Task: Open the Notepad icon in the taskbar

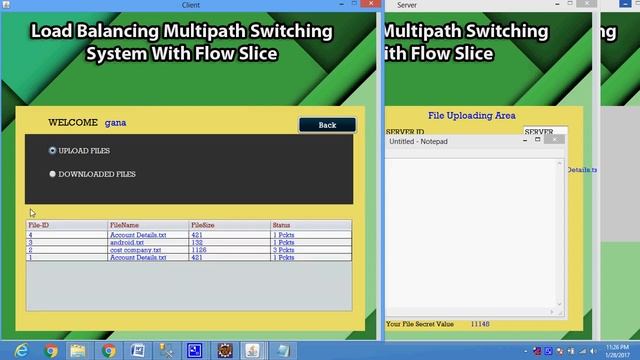Action: (x=282, y=351)
